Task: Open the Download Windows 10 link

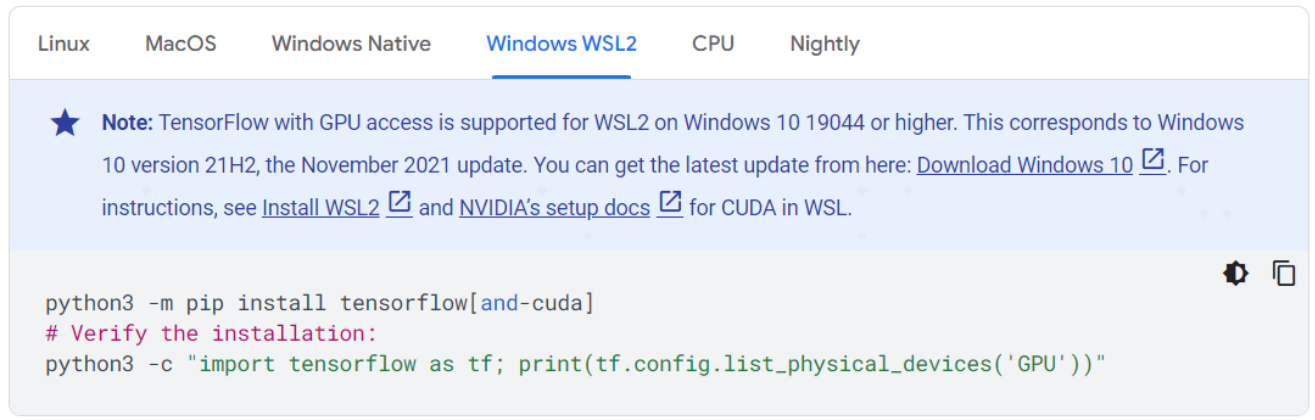Action: coord(1025,165)
